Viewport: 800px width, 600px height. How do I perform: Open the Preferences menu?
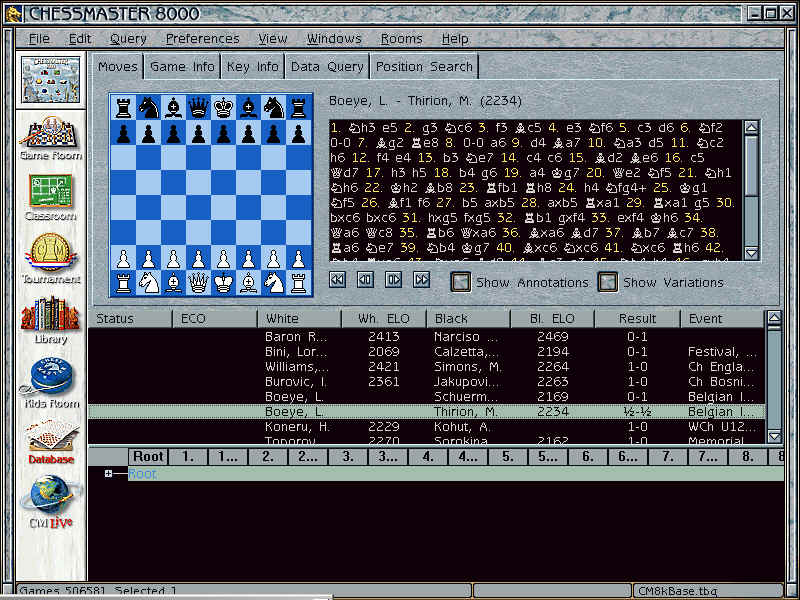tap(202, 39)
